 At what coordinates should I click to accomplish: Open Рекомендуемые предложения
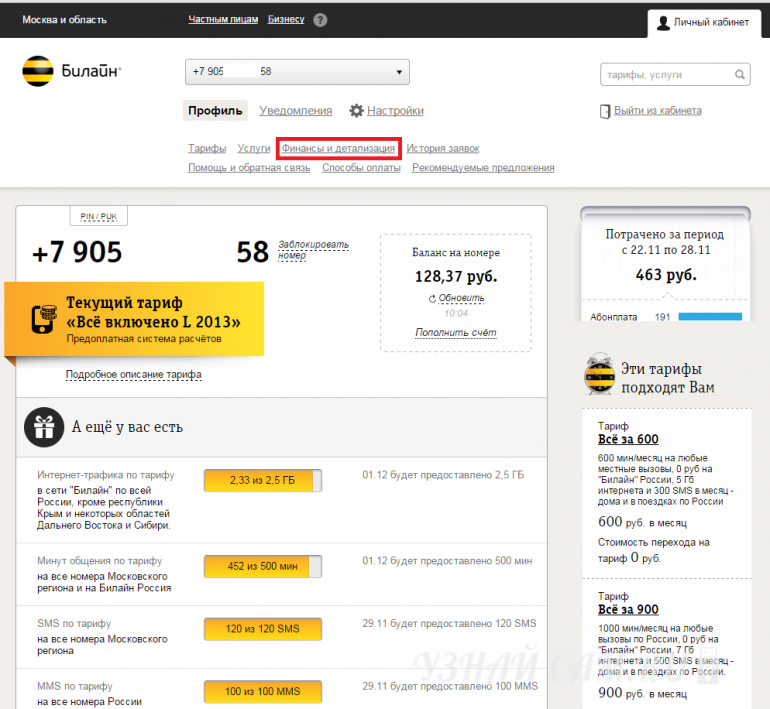[x=483, y=168]
